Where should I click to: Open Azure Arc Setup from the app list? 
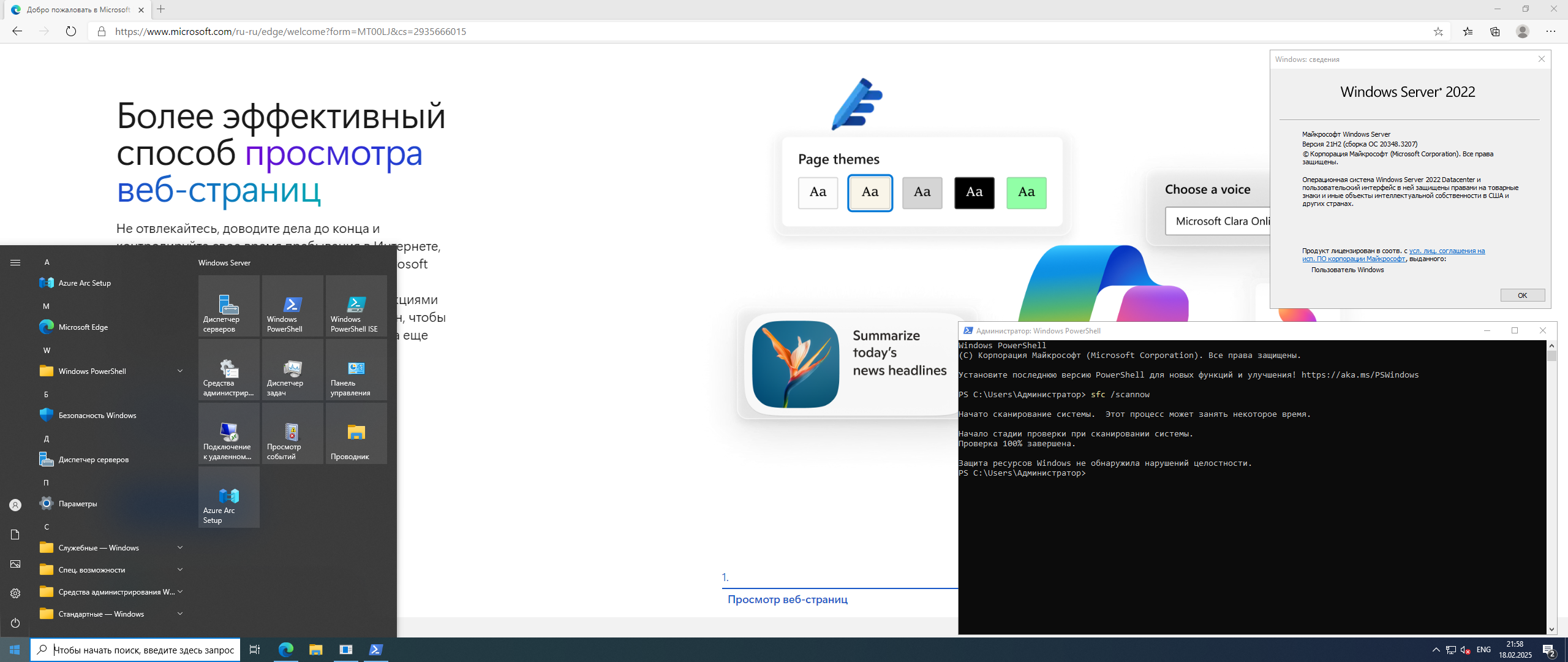coord(110,283)
